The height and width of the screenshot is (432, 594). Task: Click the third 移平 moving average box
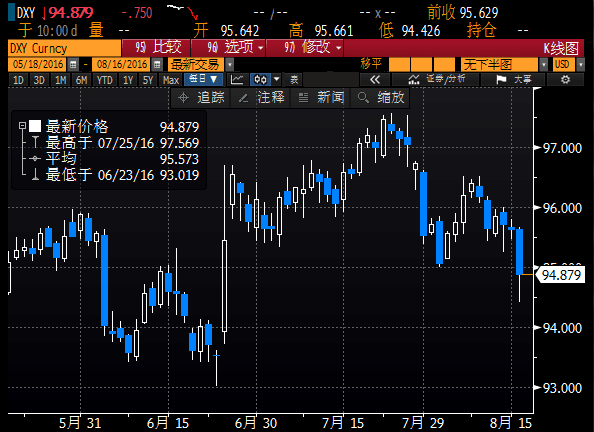point(444,65)
